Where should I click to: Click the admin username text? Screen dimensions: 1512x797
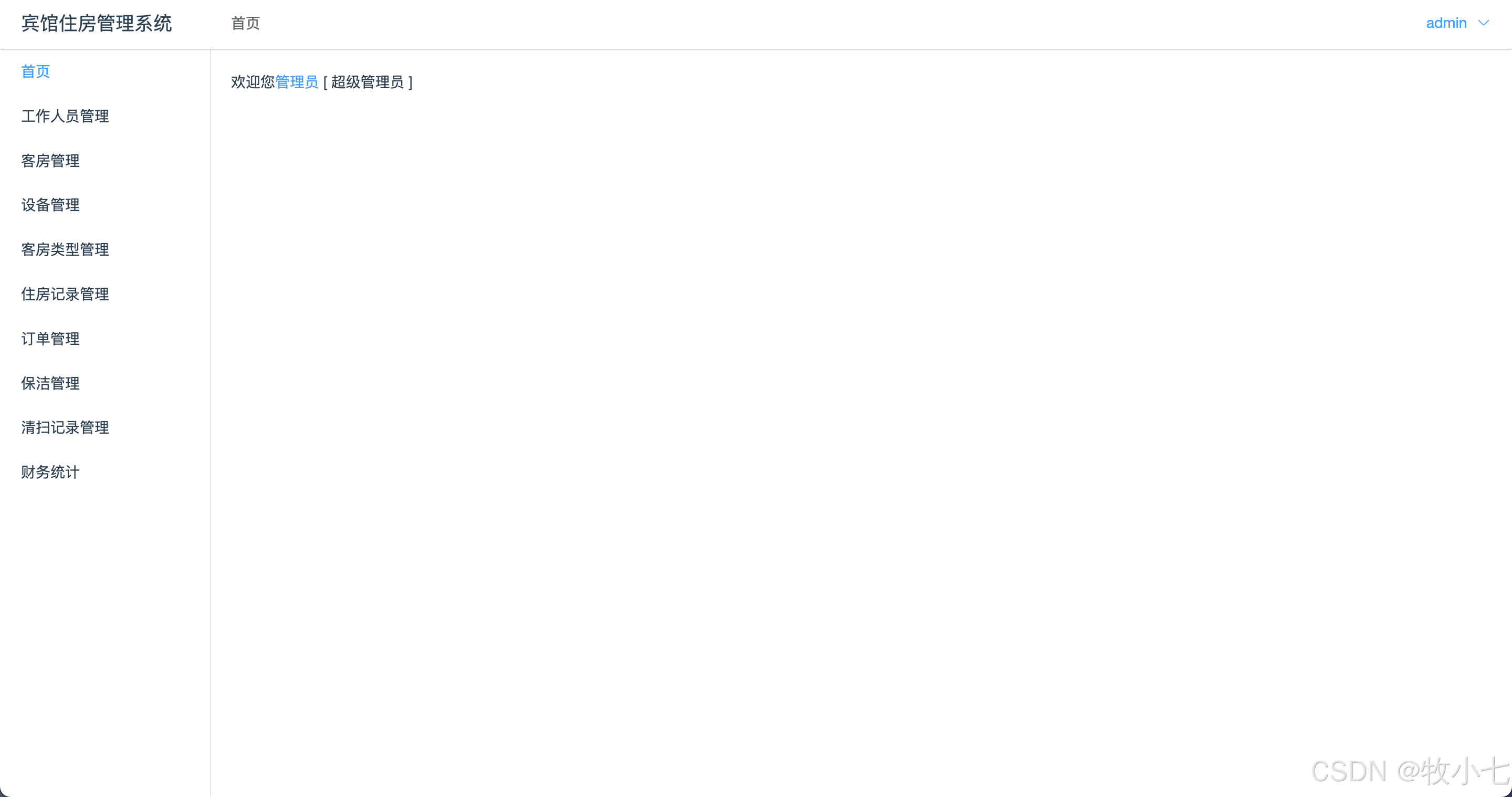1446,23
